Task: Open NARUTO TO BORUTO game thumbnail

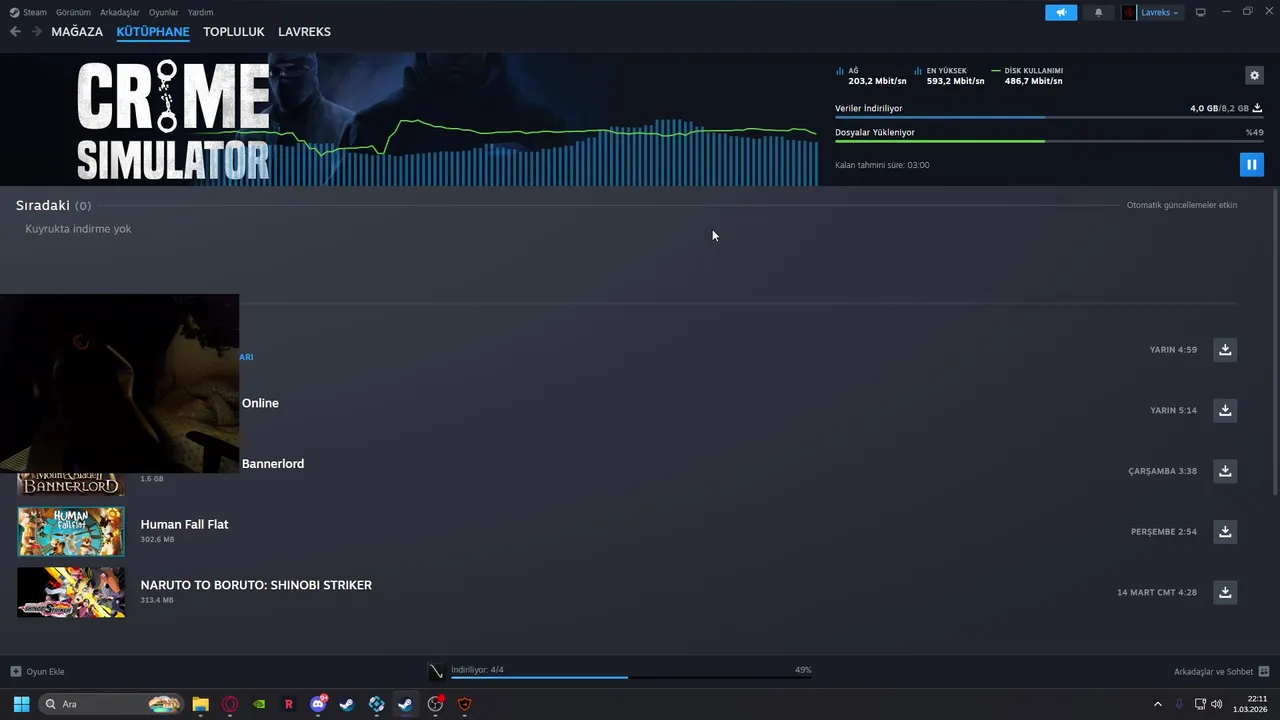Action: (71, 592)
